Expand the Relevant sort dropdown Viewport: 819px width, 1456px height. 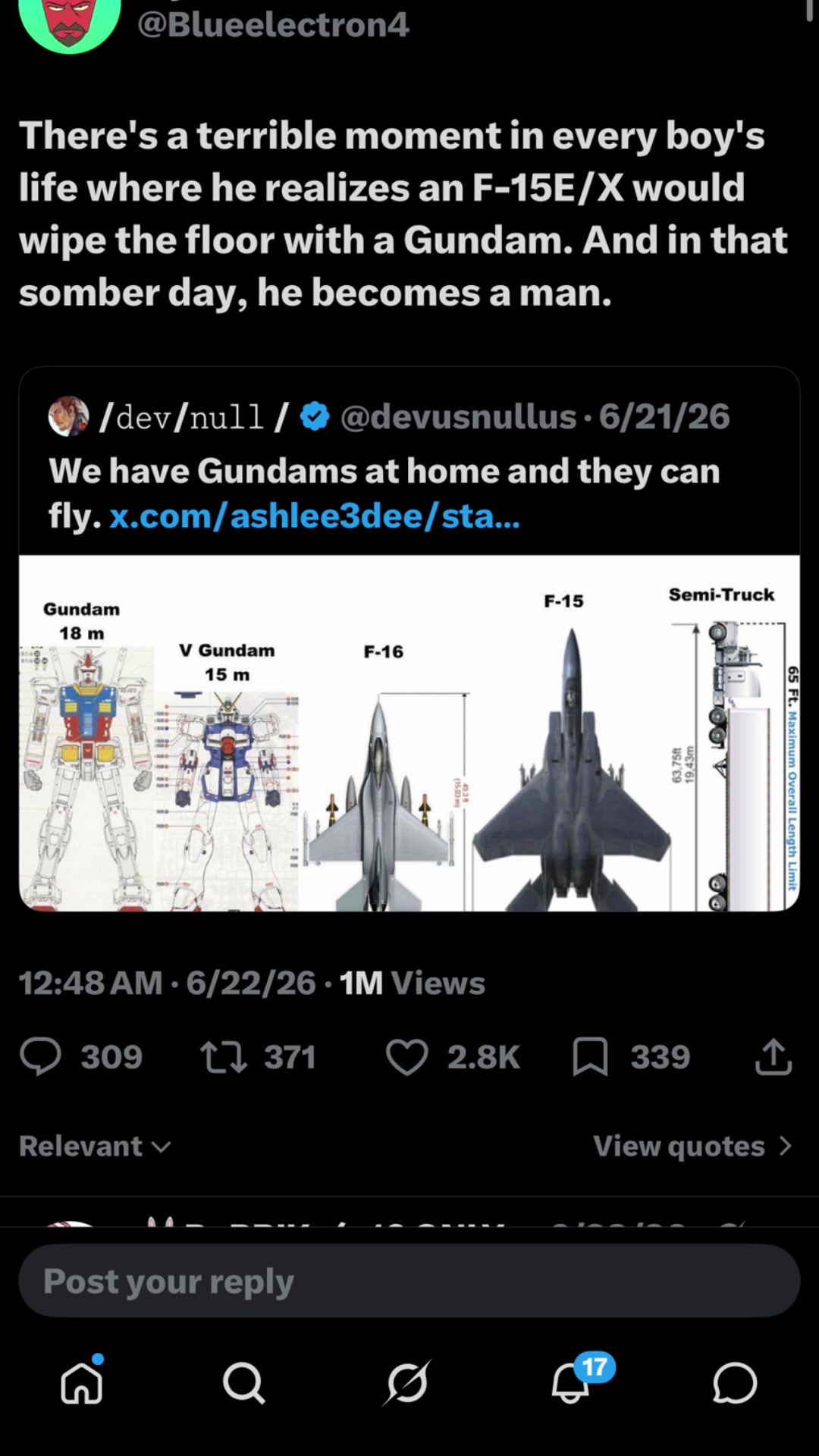pyautogui.click(x=95, y=1146)
